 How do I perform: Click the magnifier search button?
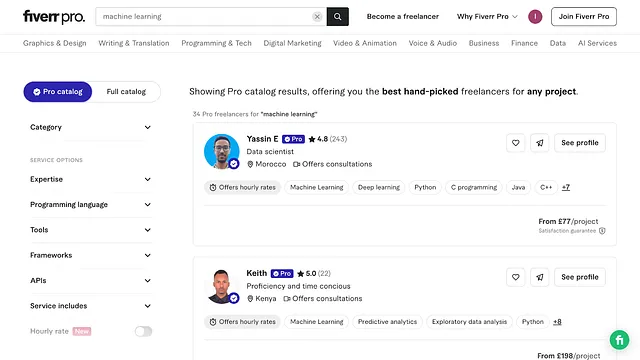pos(338,17)
